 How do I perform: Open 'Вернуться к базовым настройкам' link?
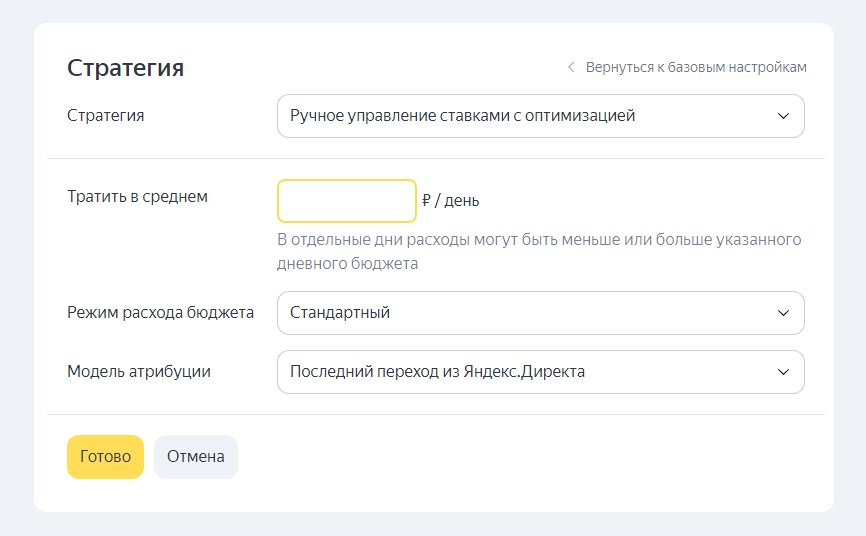click(x=696, y=68)
